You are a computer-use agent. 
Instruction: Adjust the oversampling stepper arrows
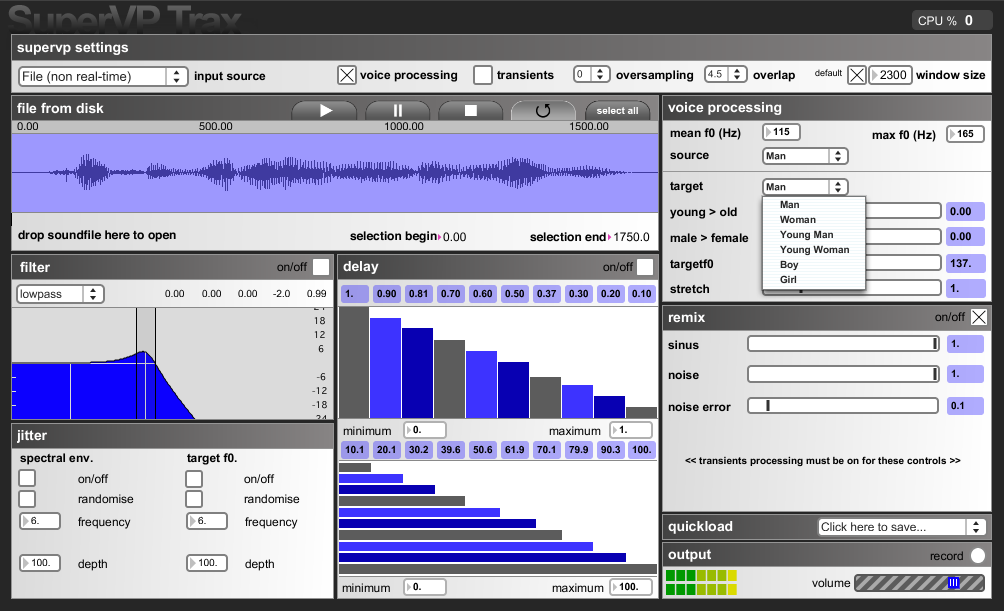[x=600, y=74]
